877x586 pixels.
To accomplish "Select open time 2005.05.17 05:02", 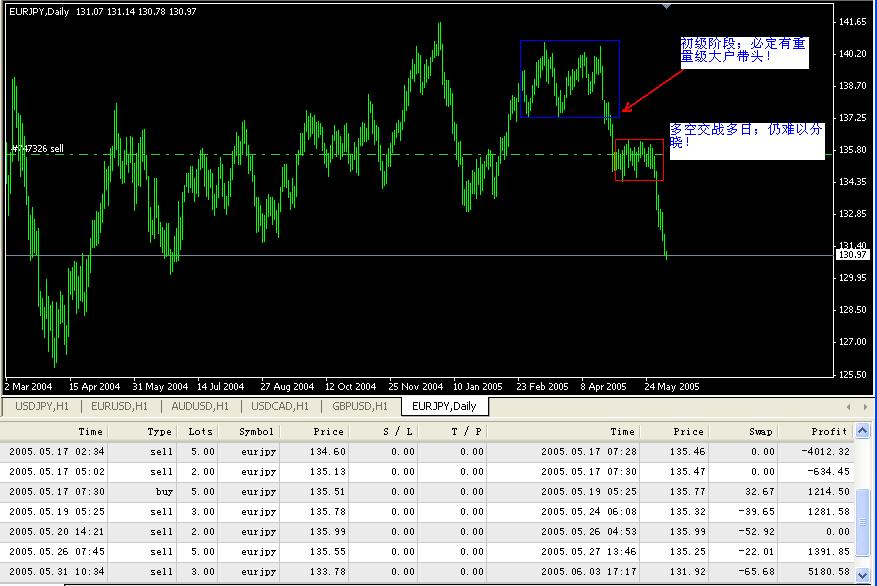I will 57,472.
